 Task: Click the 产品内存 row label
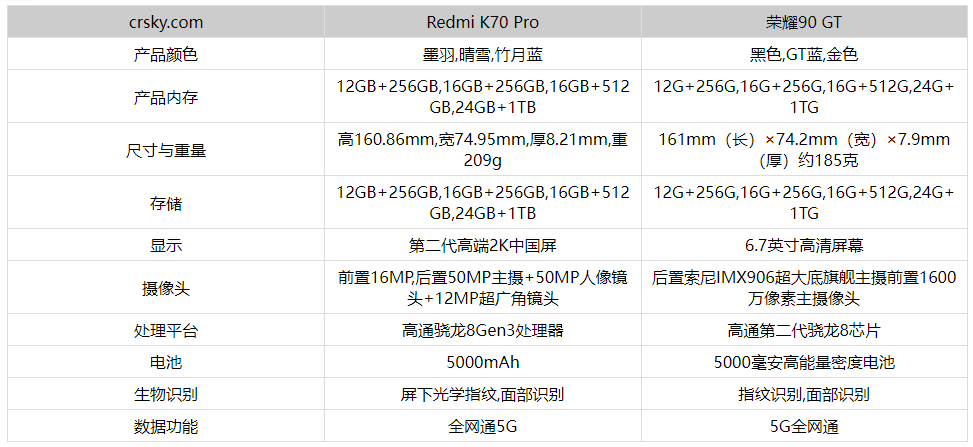(164, 97)
